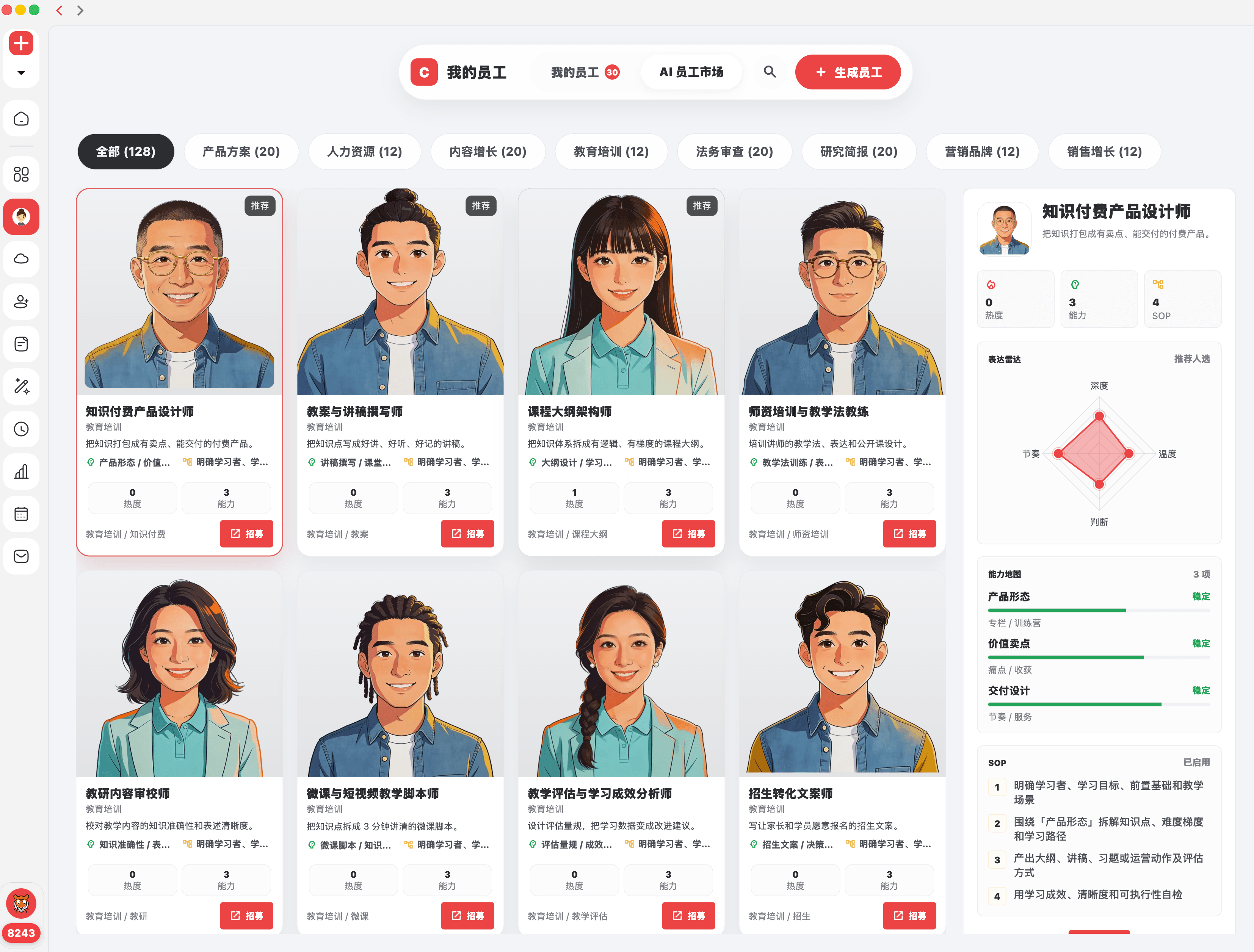The width and height of the screenshot is (1254, 952).
Task: Filter by 教育培训 (12) category
Action: pyautogui.click(x=611, y=151)
